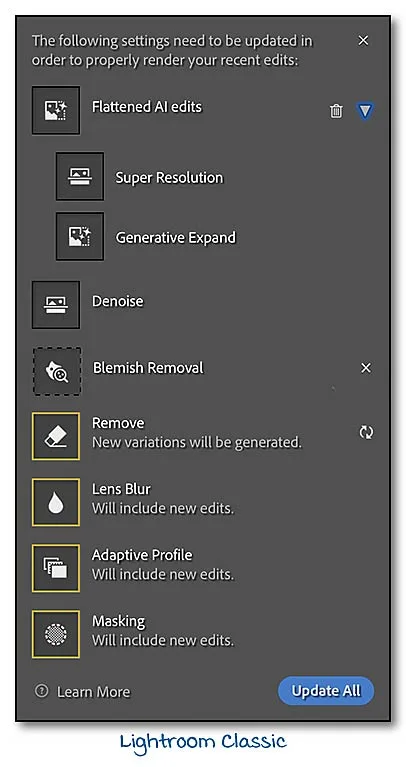The image size is (406, 767).
Task: Collapse the Flattened AI edits disclosure triangle
Action: pyautogui.click(x=365, y=111)
